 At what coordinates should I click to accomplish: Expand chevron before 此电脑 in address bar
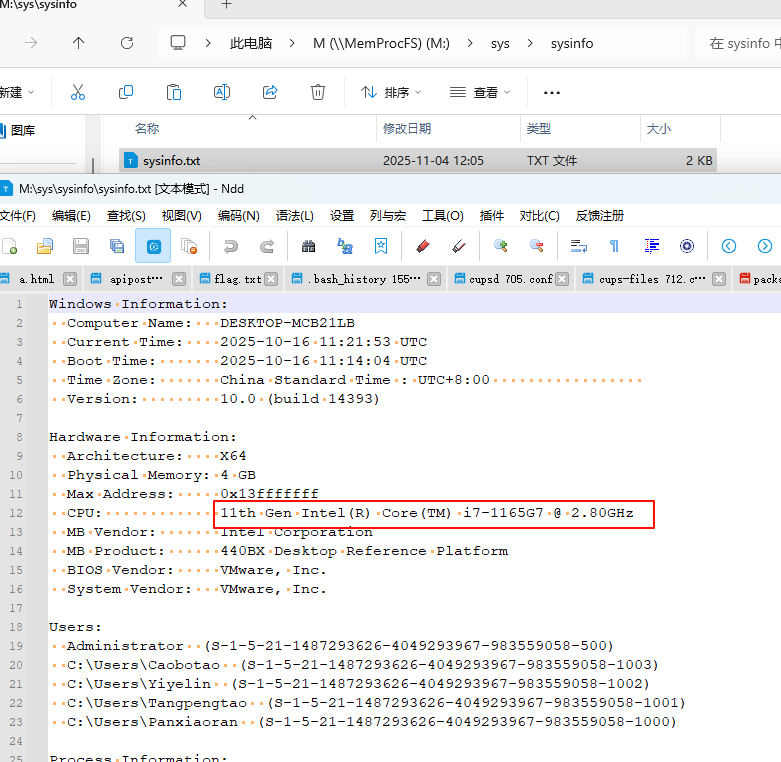pos(208,43)
